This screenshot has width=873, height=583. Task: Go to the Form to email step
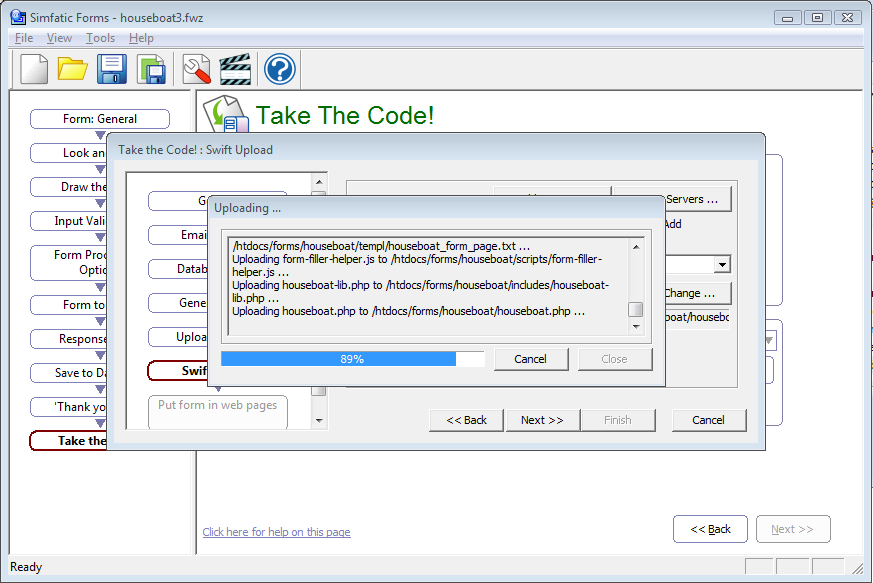point(68,305)
